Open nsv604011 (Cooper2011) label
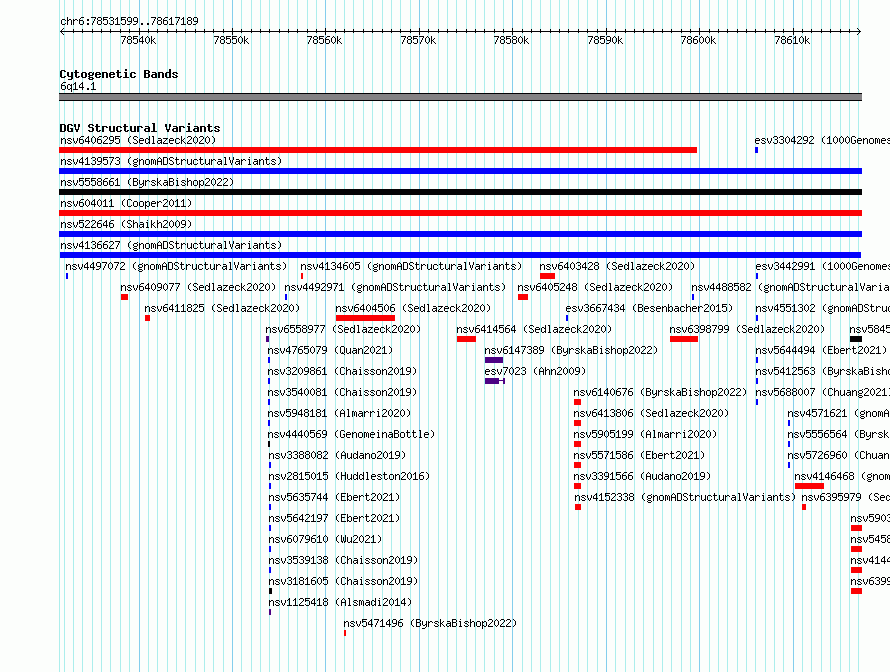The image size is (890, 672). pyautogui.click(x=126, y=203)
